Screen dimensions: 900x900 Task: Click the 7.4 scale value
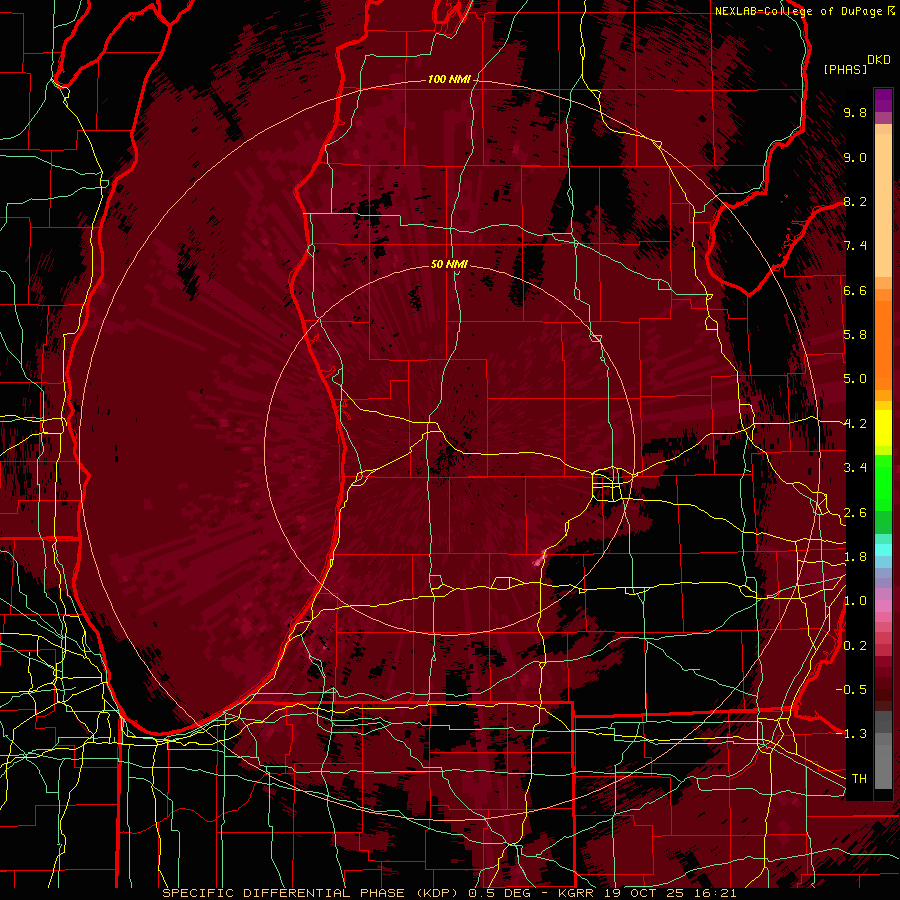855,246
